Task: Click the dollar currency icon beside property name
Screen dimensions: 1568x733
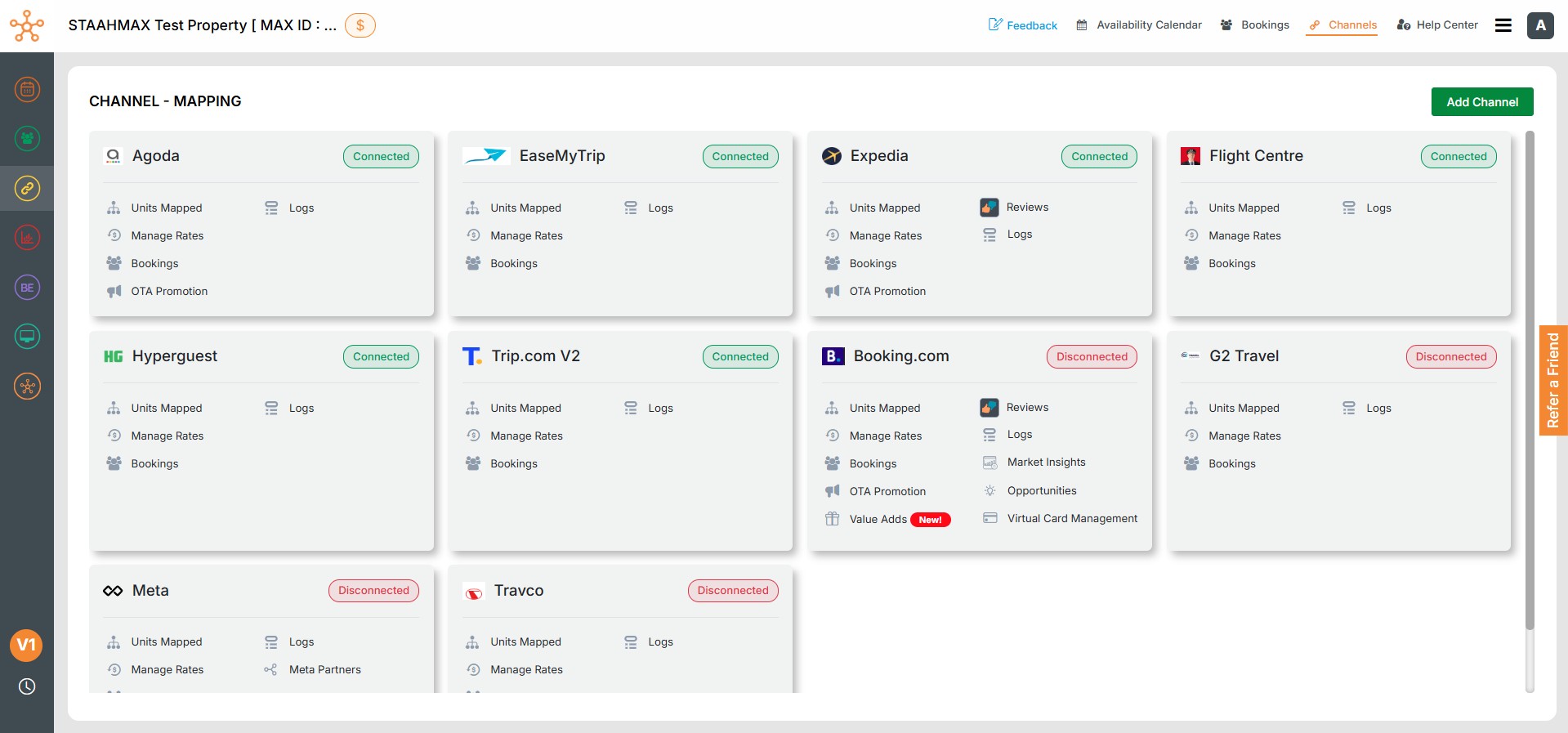Action: click(360, 25)
